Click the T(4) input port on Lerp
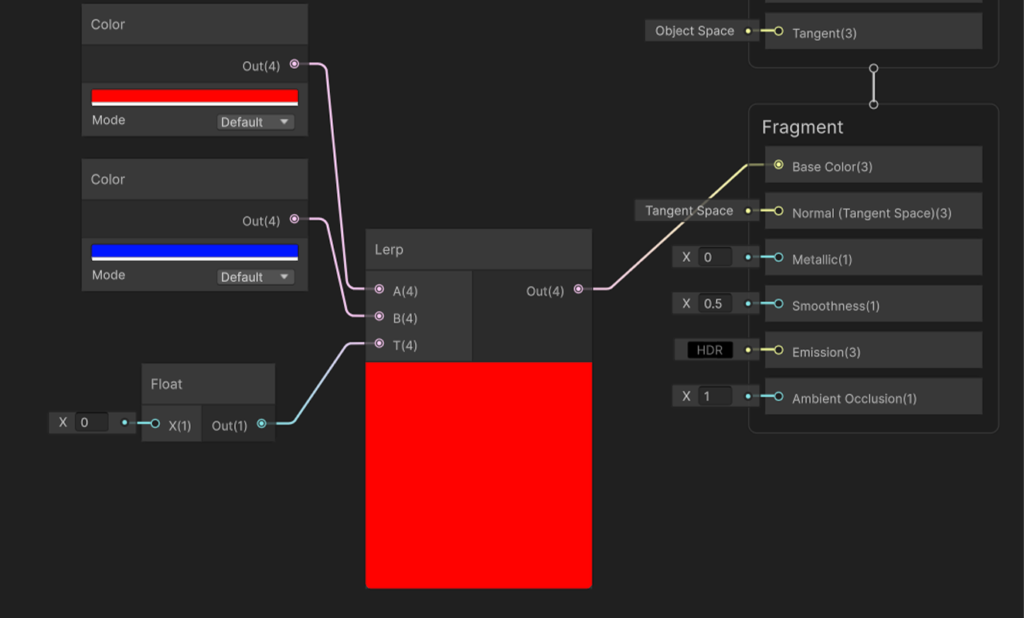This screenshot has width=1024, height=618. point(380,344)
